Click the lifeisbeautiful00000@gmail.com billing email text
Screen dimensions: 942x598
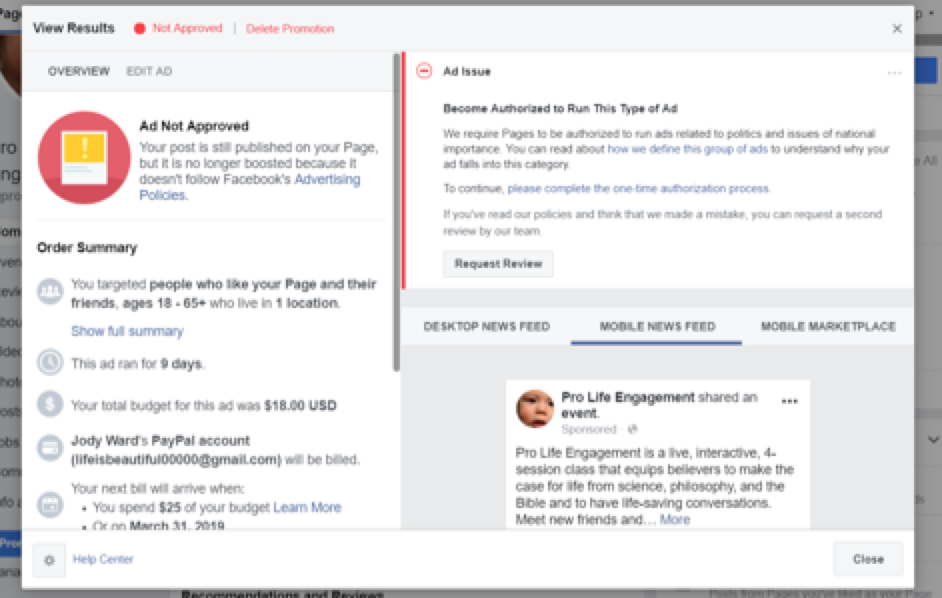coord(176,460)
